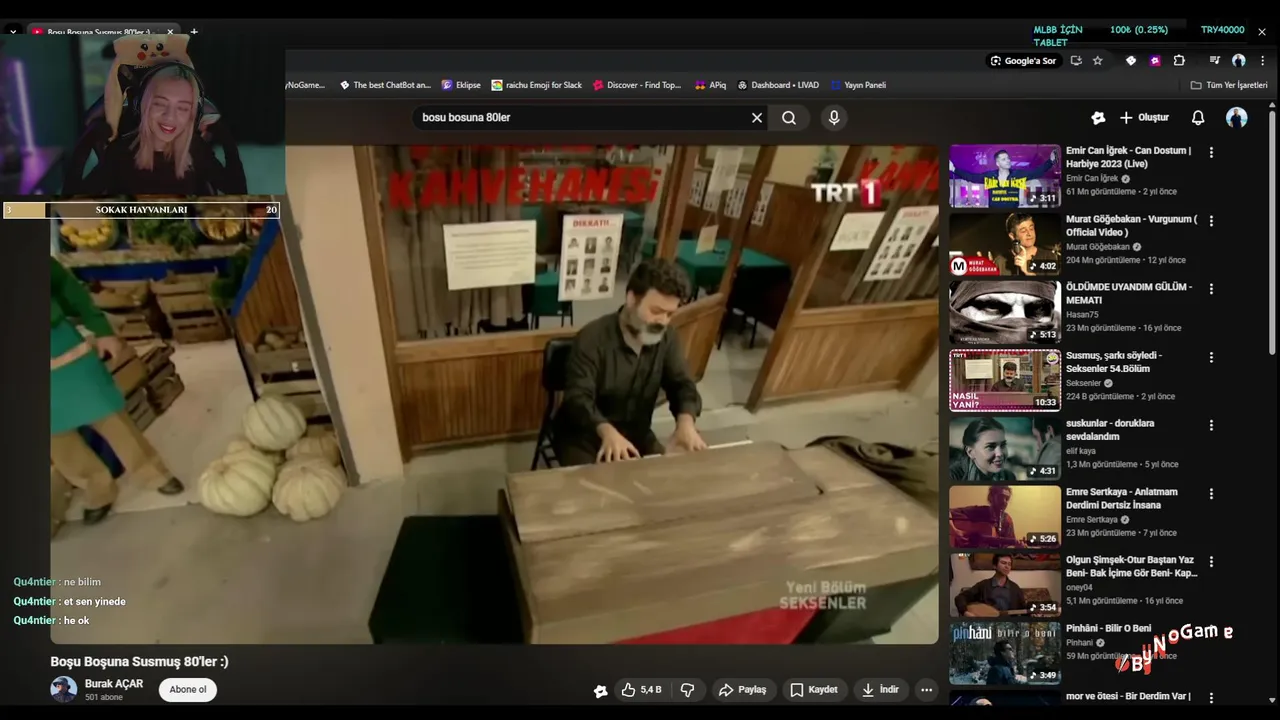Image resolution: width=1280 pixels, height=720 pixels.
Task: Dislike the video
Action: [x=688, y=690]
